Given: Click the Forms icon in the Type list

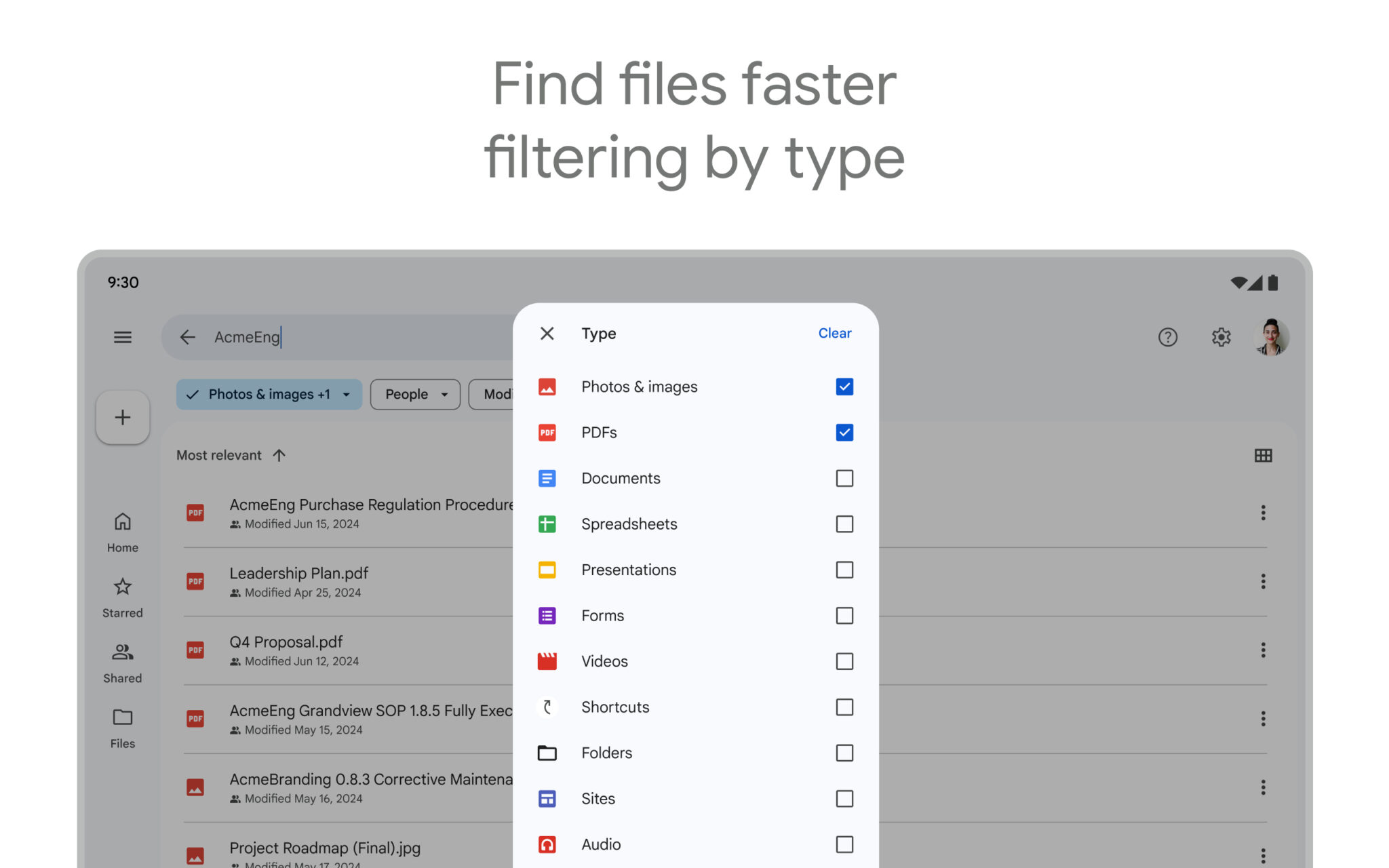Looking at the screenshot, I should (x=547, y=615).
